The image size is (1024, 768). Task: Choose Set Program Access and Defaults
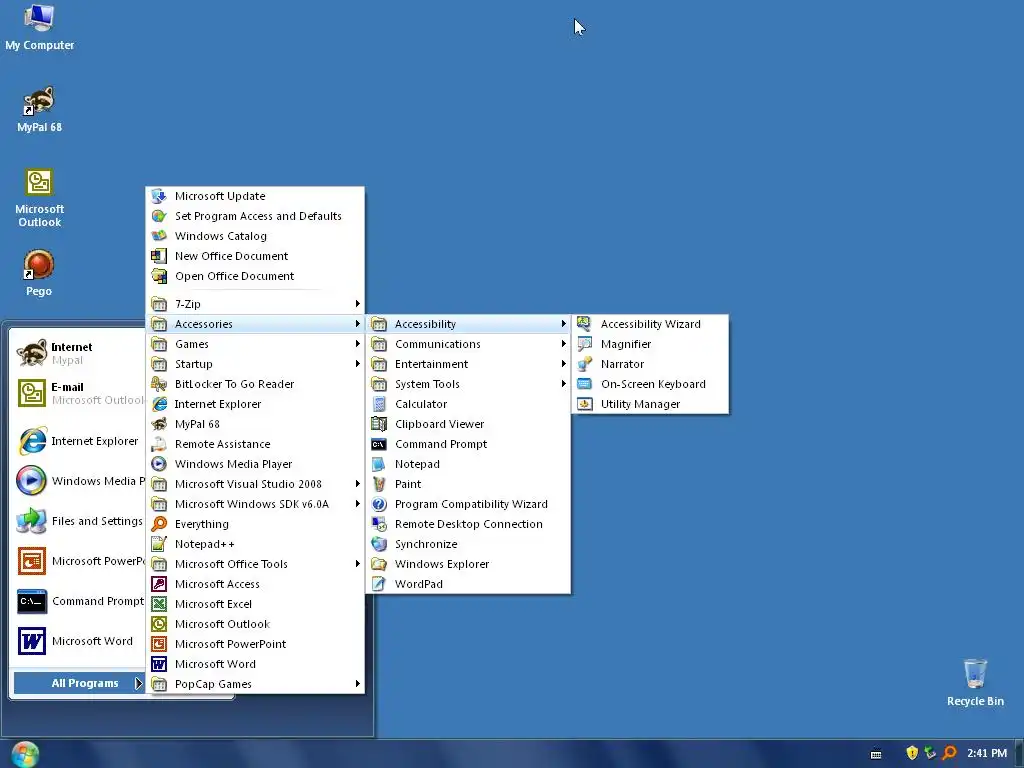[255, 216]
